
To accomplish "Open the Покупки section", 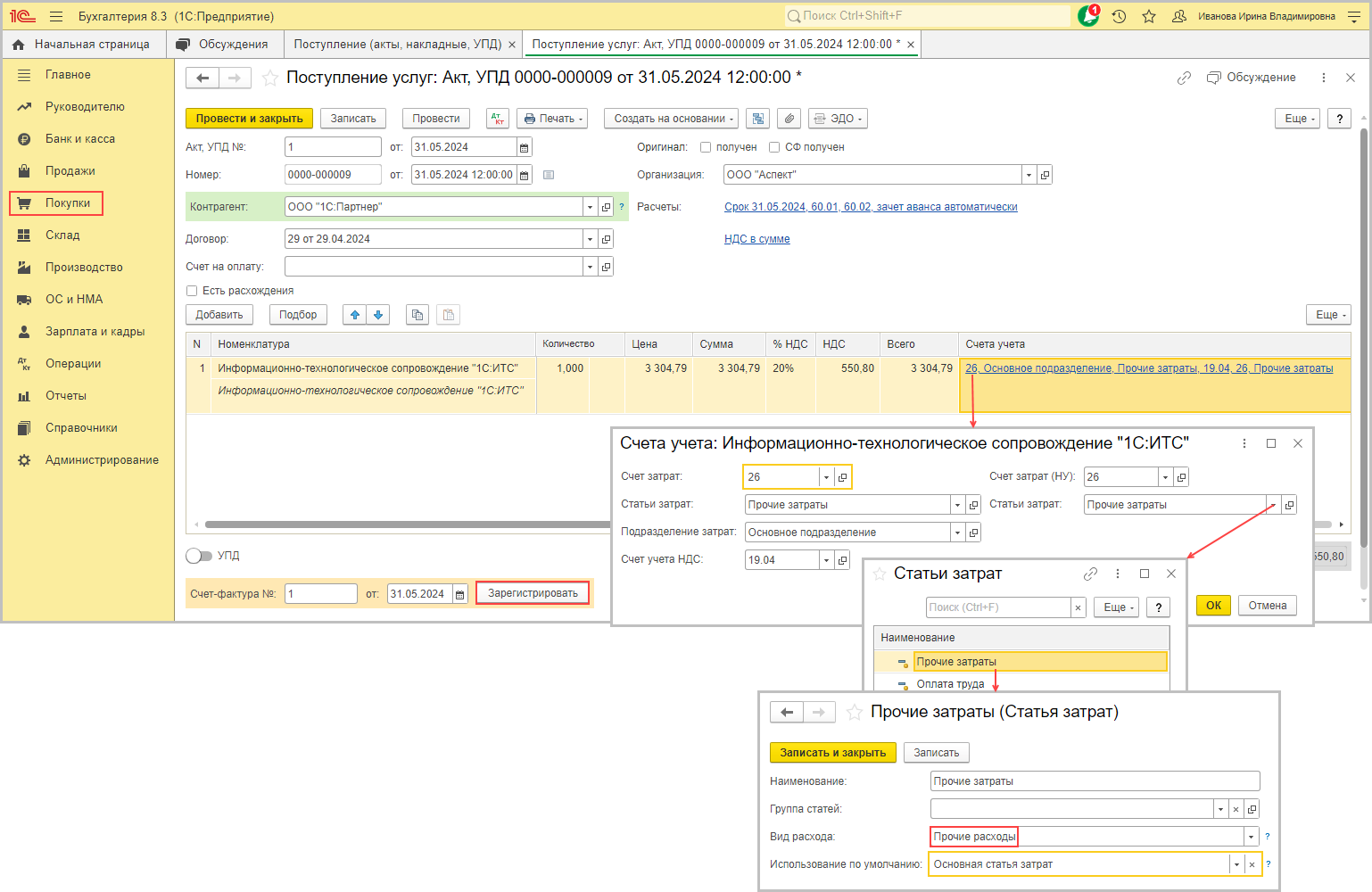I will [56, 203].
